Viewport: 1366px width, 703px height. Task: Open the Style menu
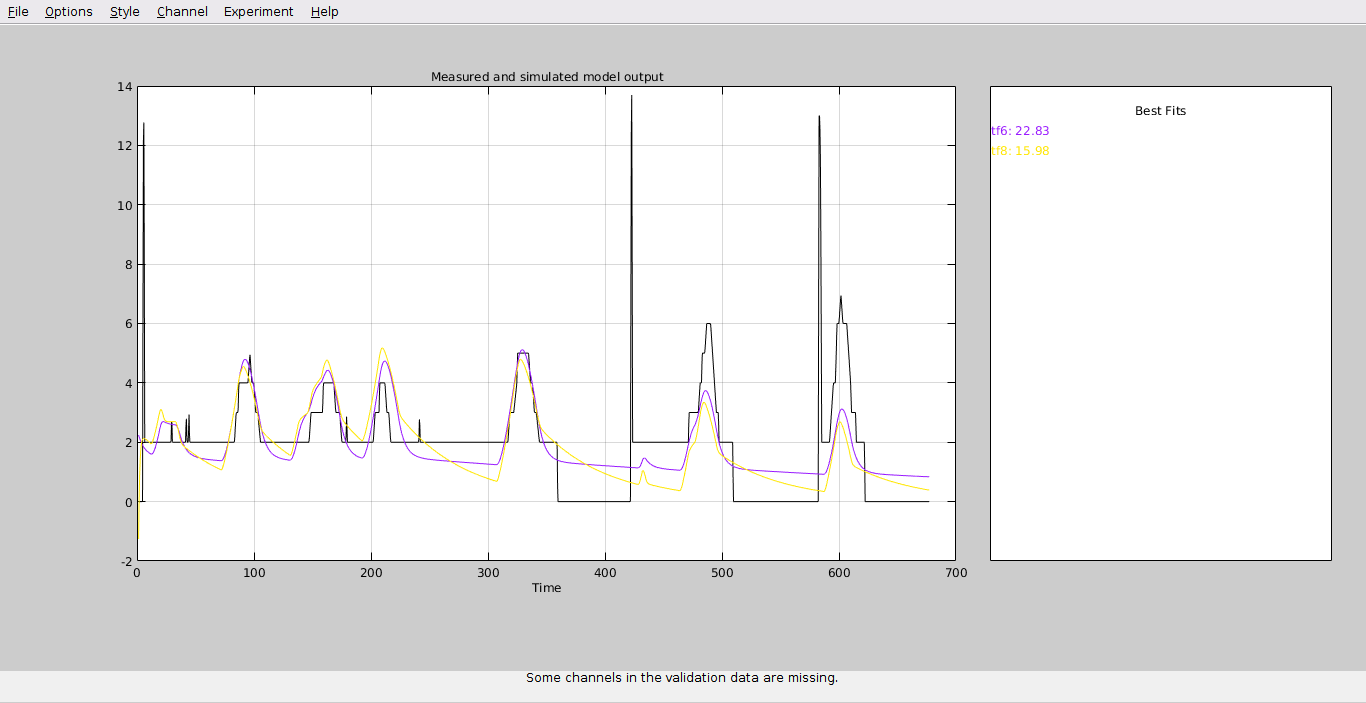[x=125, y=12]
